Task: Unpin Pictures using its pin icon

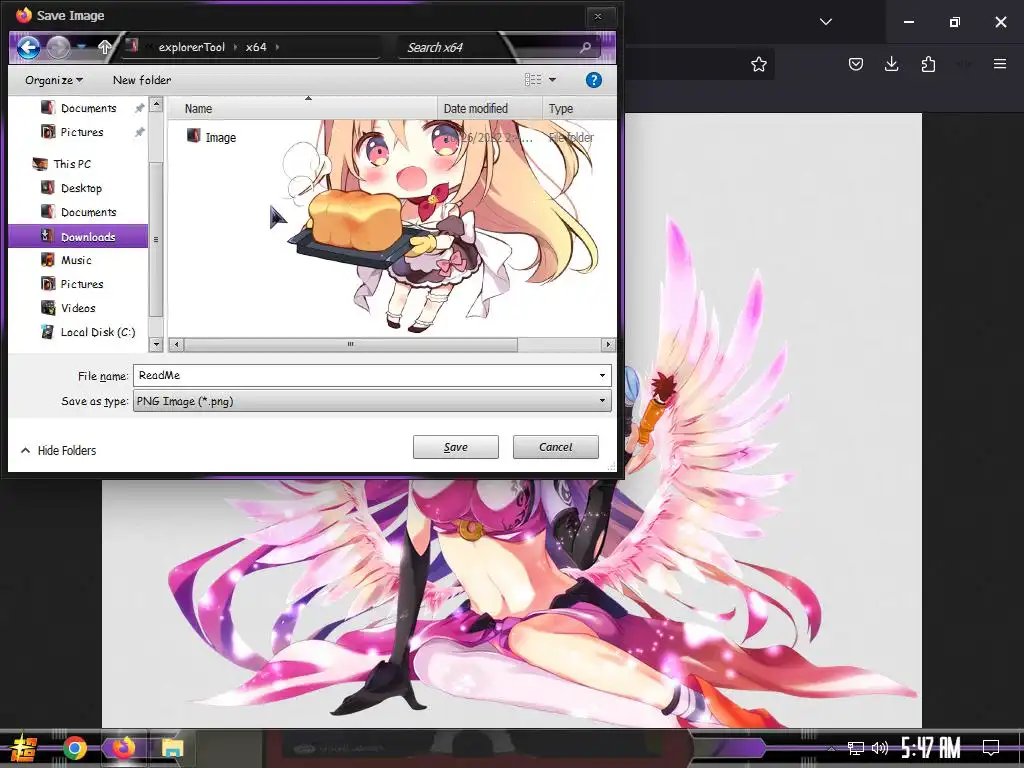Action: point(139,133)
